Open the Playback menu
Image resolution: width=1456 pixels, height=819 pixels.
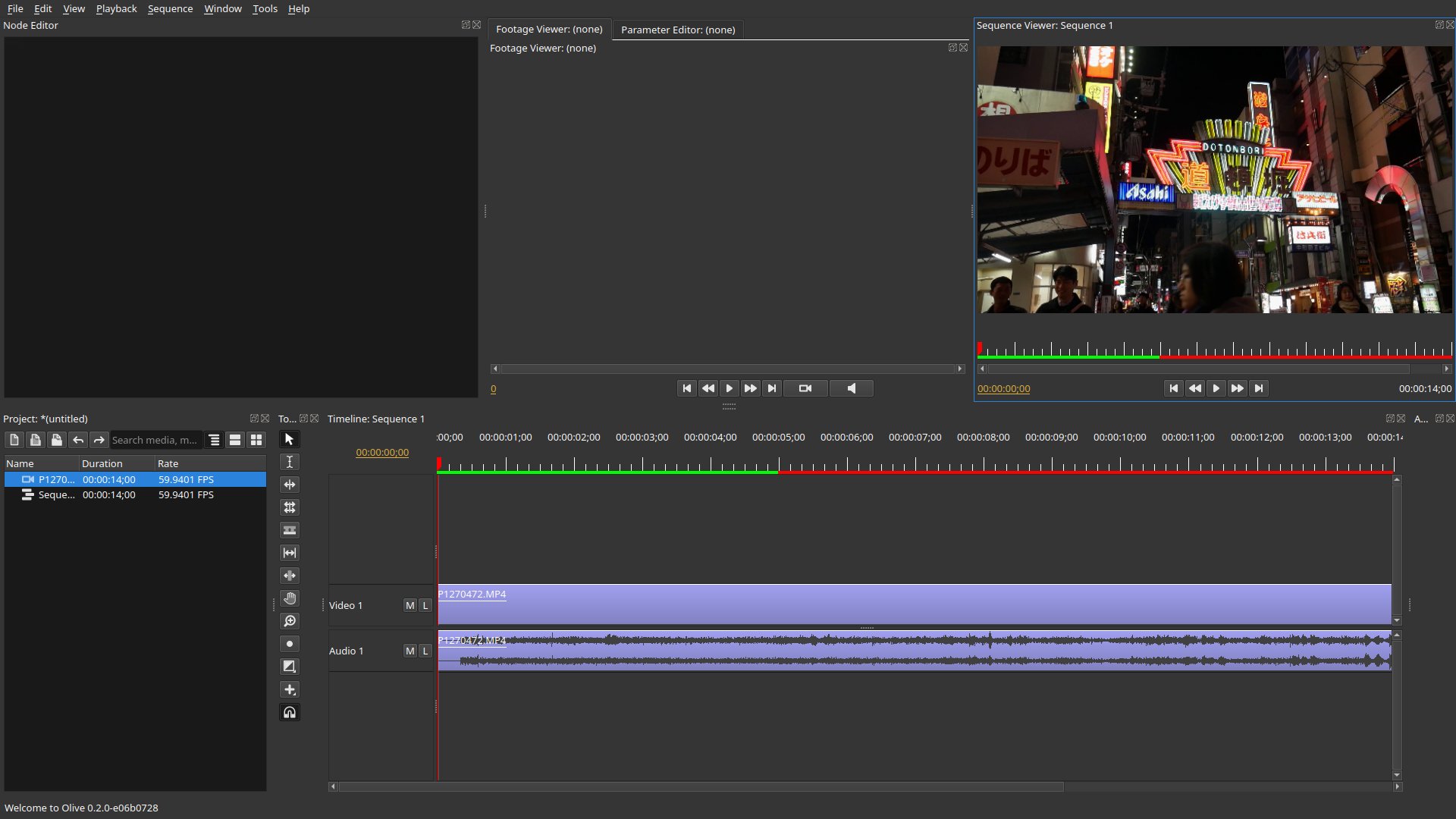(x=115, y=8)
